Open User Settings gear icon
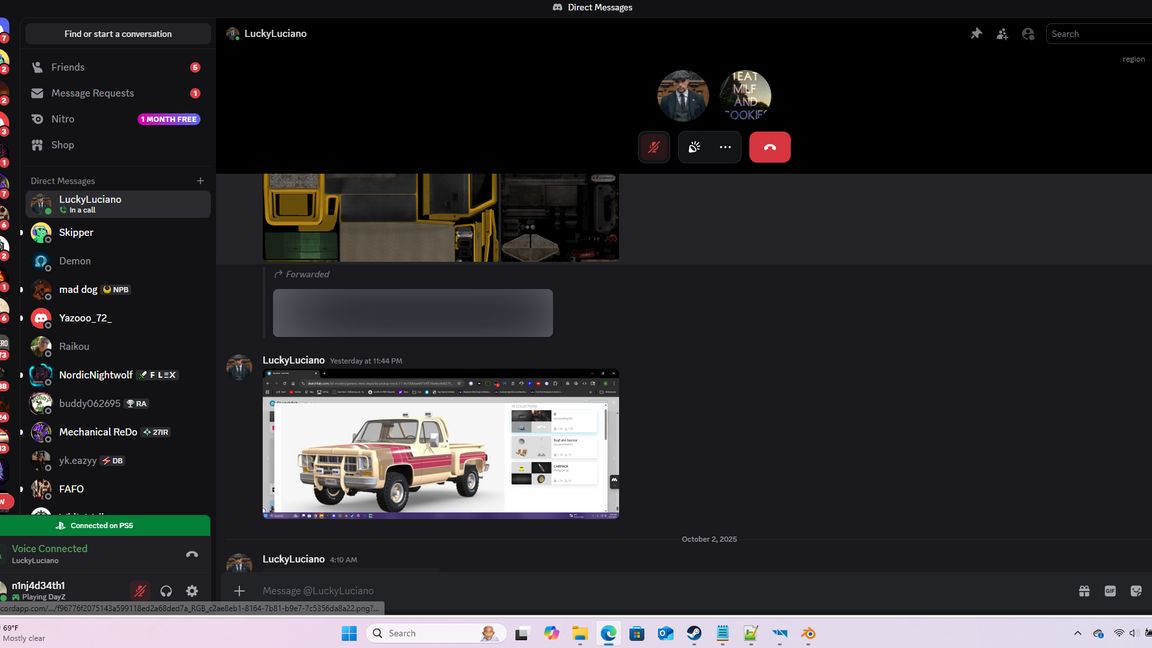 192,591
